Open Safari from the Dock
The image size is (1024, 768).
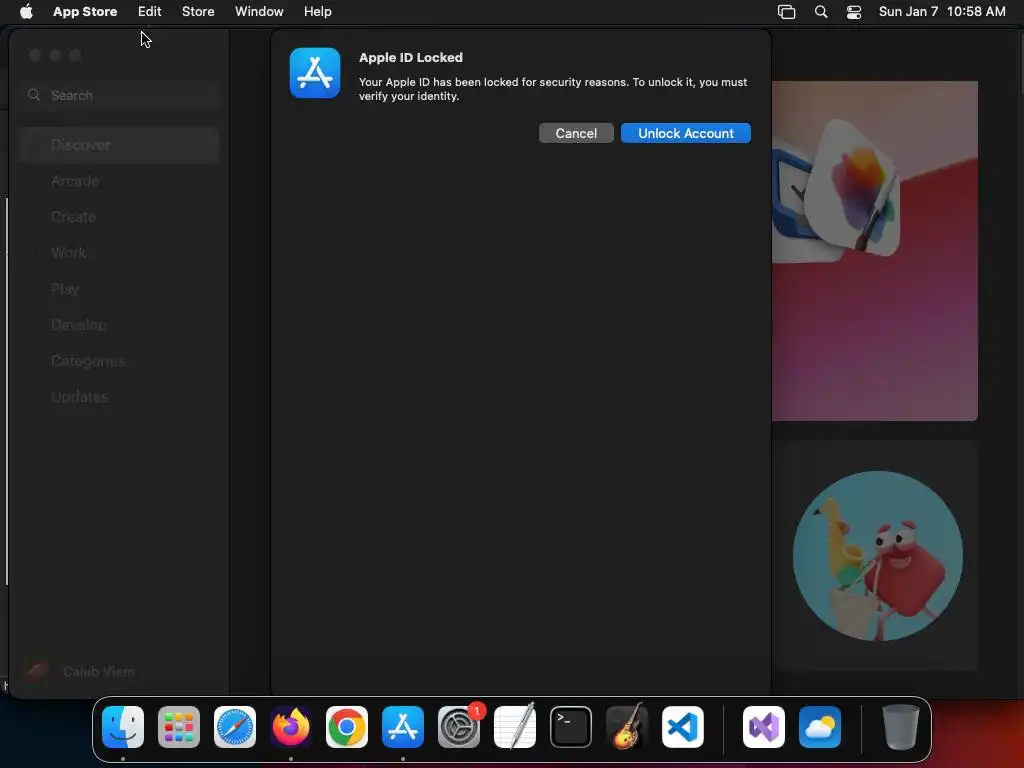235,727
